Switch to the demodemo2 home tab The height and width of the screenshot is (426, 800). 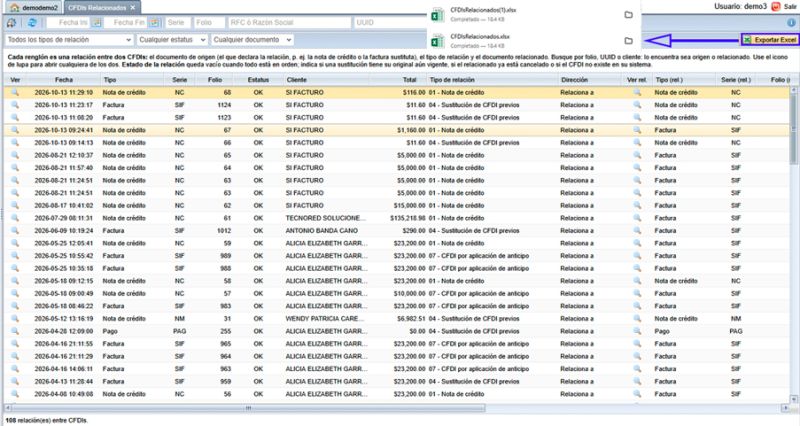tap(34, 8)
